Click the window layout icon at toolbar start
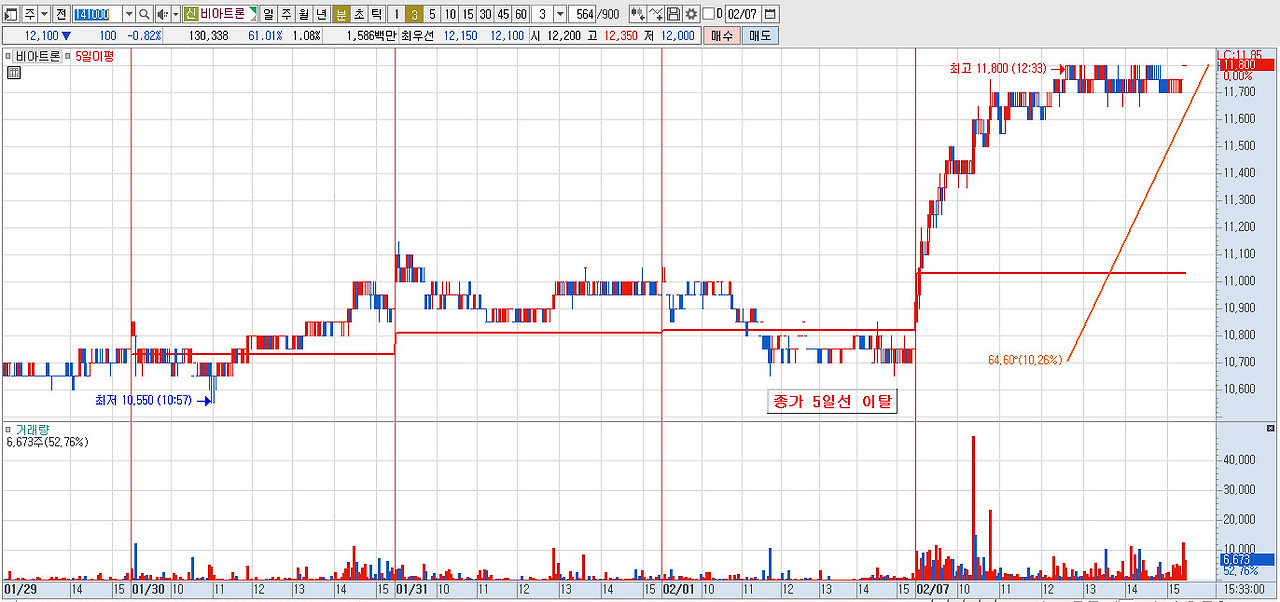This screenshot has width=1280, height=602. 12,14
